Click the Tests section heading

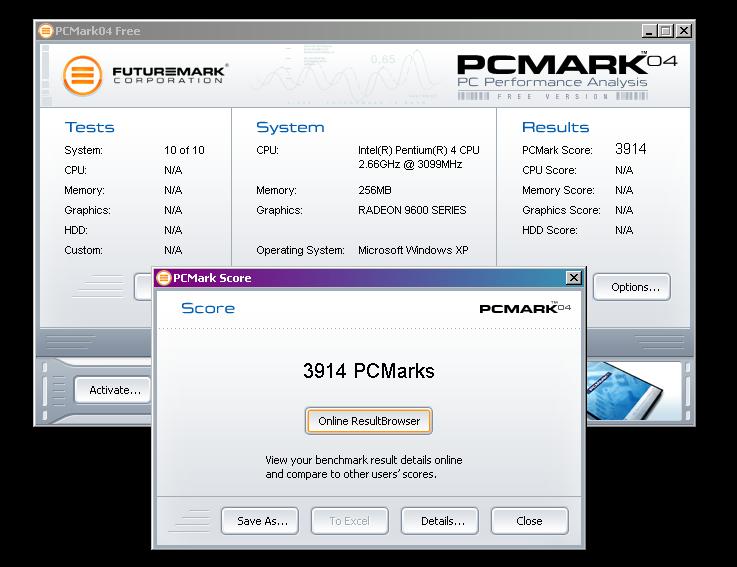89,127
